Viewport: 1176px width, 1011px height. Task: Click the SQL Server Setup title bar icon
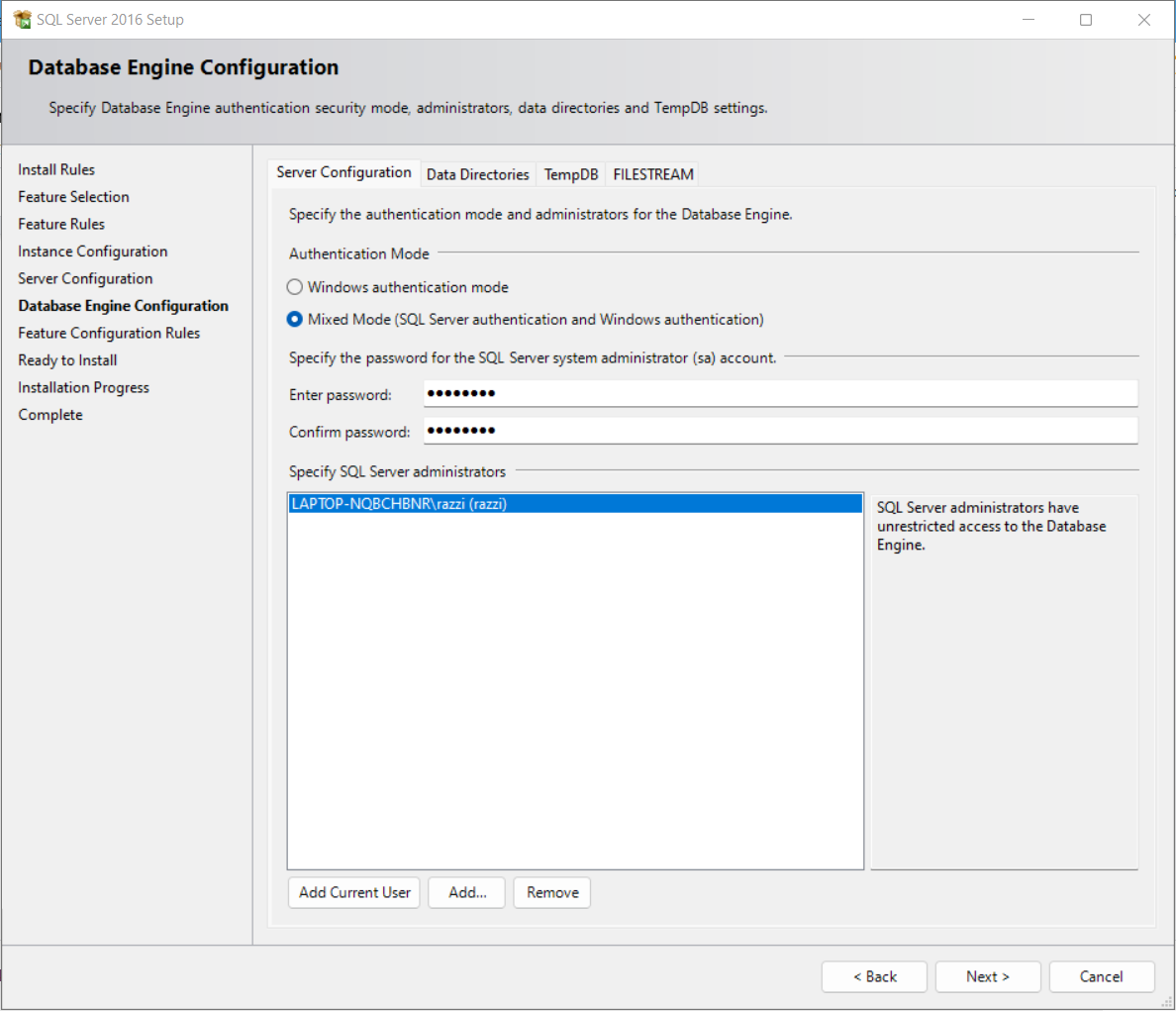[22, 20]
